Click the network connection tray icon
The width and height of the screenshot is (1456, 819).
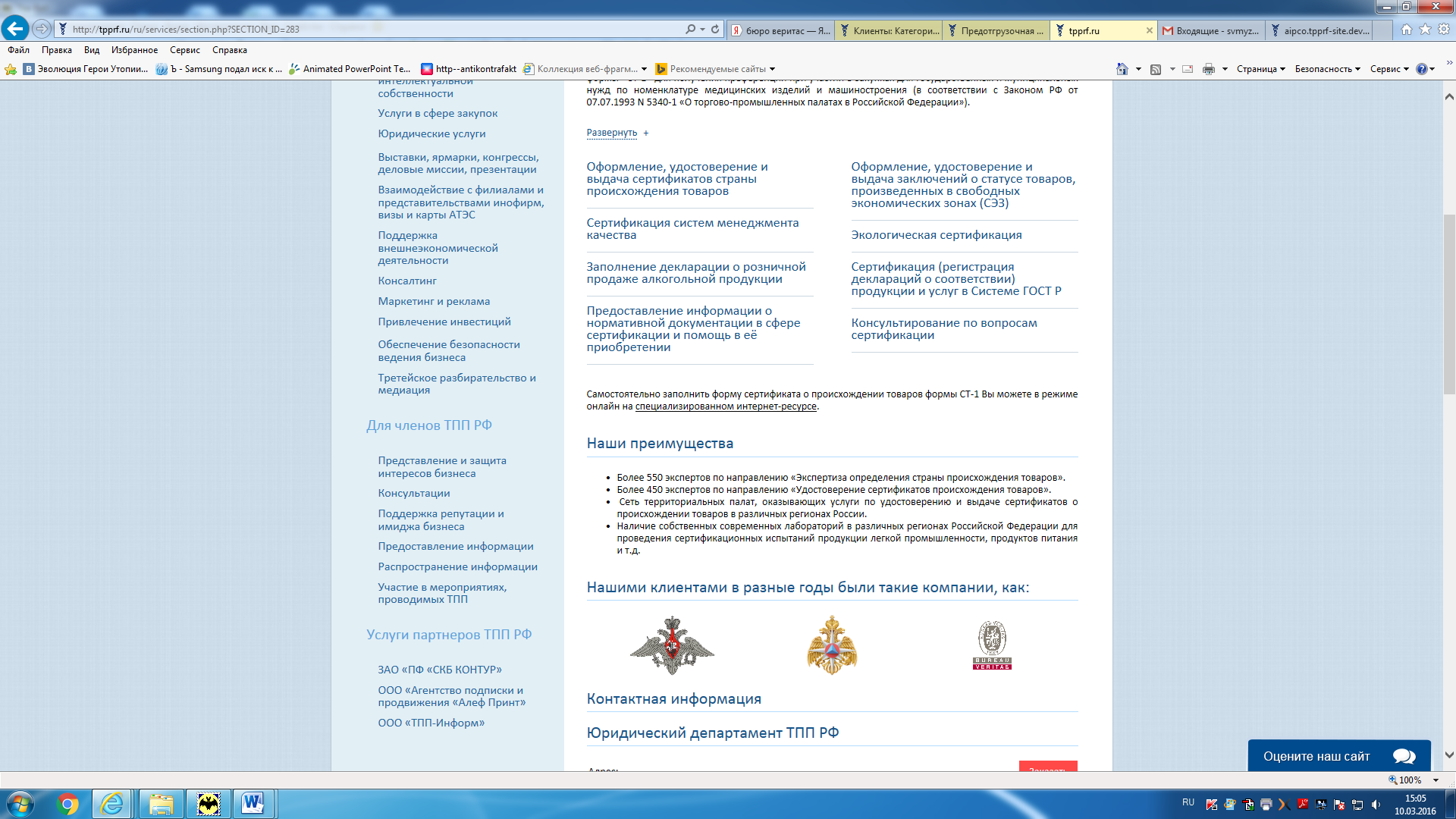click(x=1357, y=804)
